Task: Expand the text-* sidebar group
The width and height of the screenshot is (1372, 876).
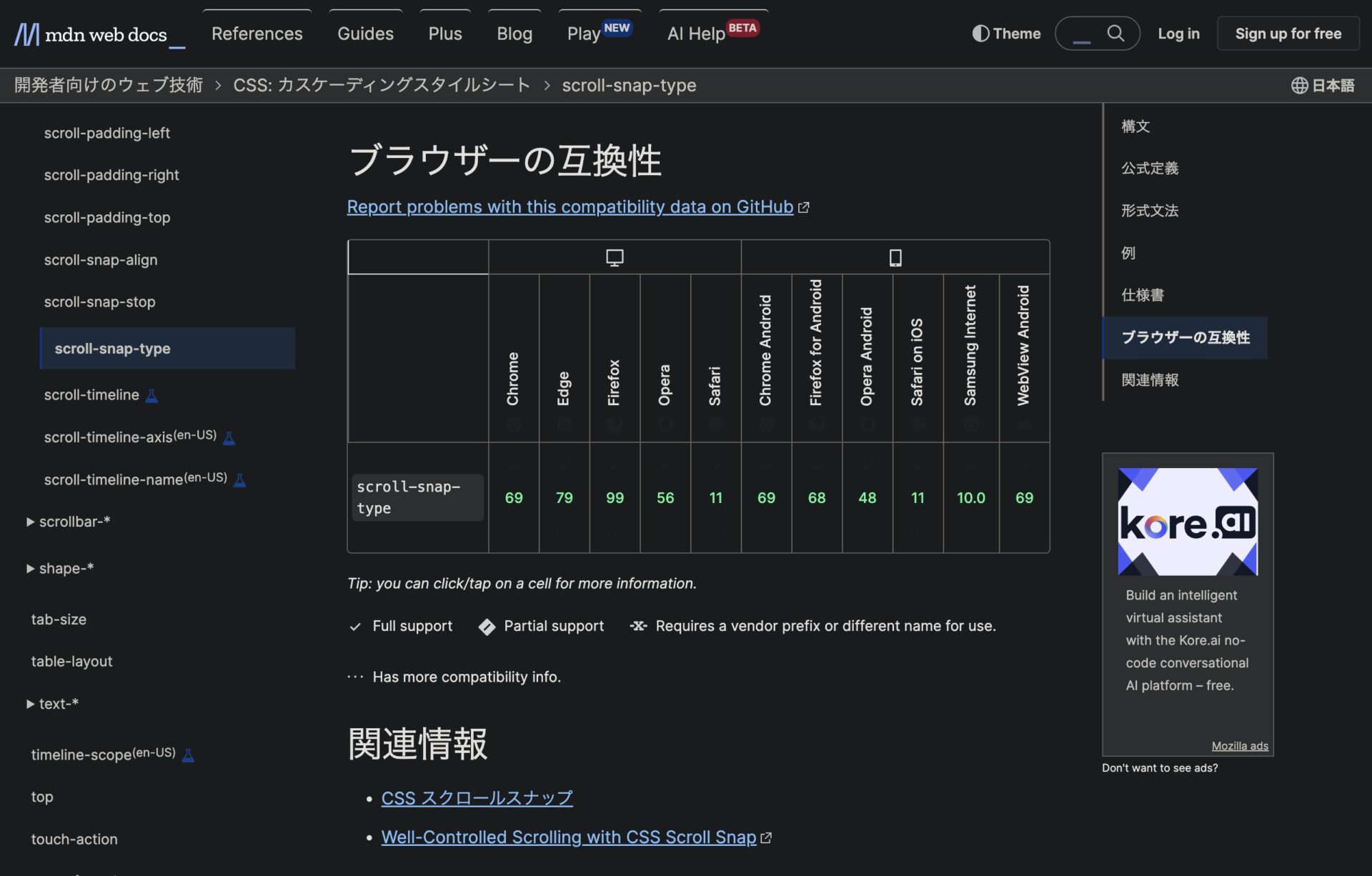Action: [x=53, y=704]
